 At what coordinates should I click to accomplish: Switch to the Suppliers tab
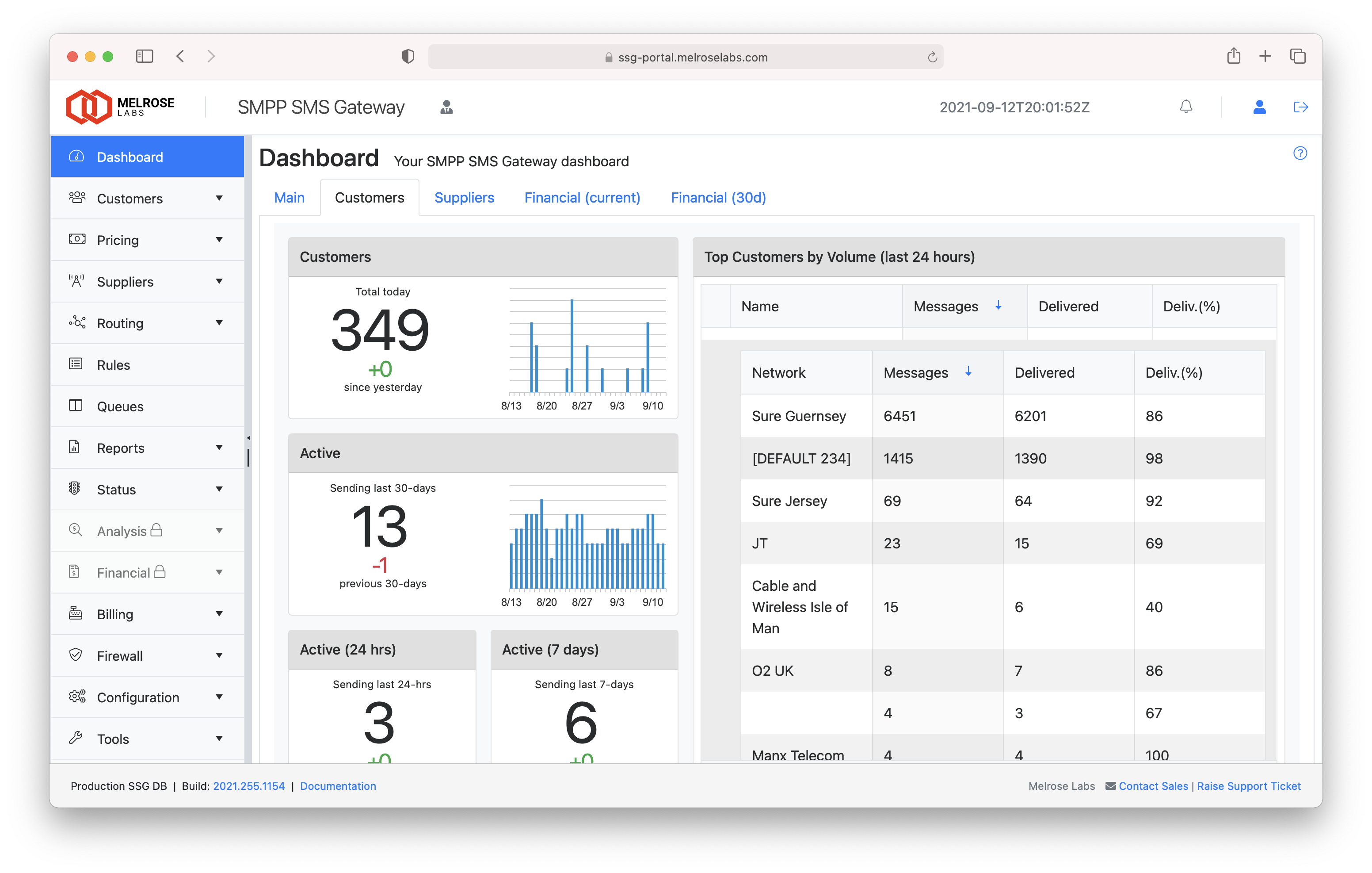point(464,198)
